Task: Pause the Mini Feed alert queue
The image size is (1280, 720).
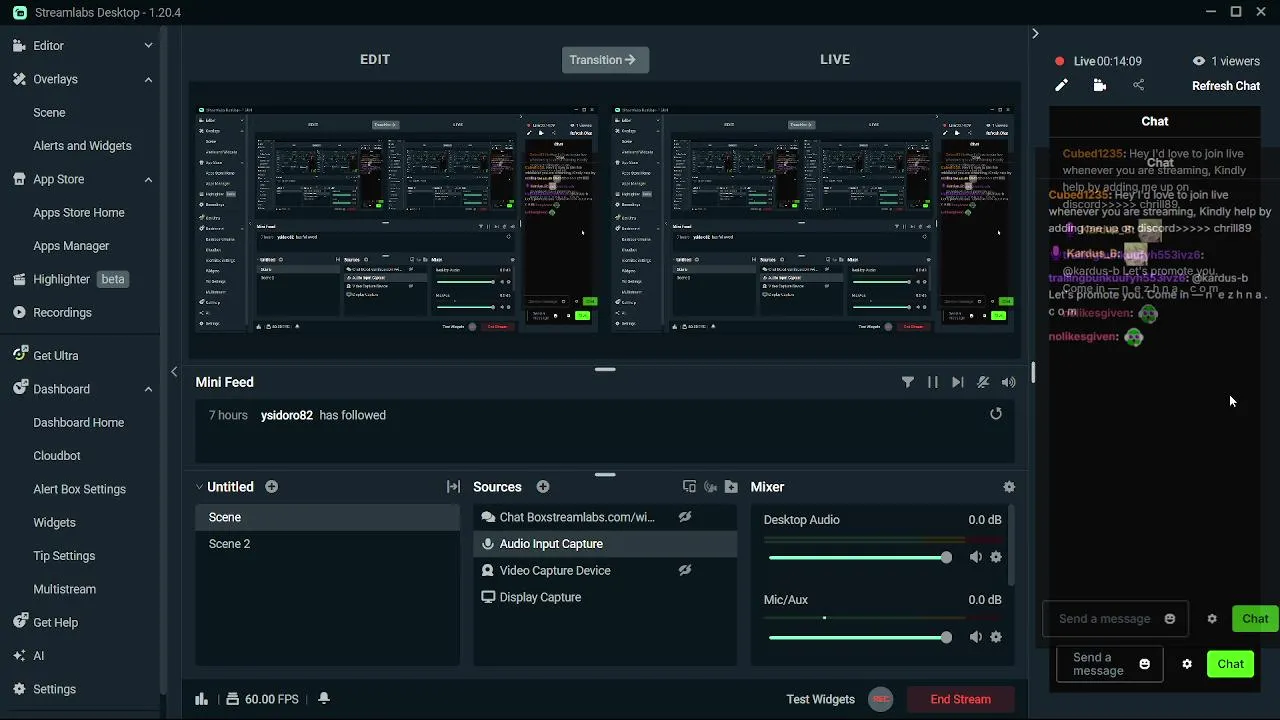Action: click(x=933, y=382)
